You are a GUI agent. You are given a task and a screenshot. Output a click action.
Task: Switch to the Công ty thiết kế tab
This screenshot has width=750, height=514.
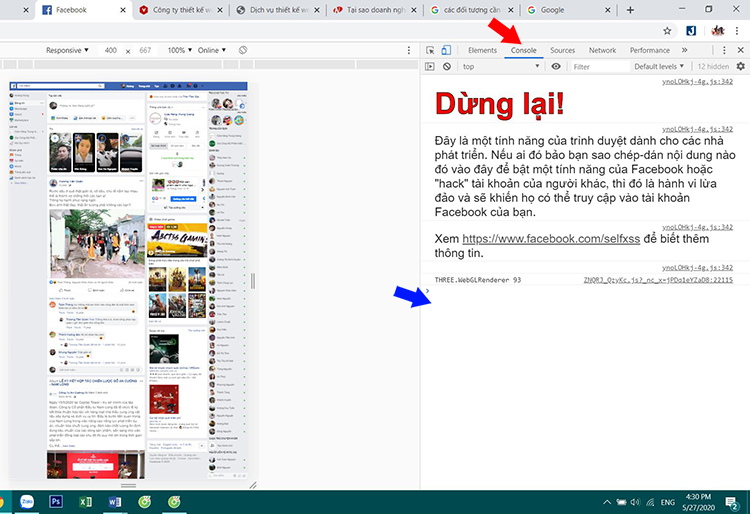coord(182,10)
